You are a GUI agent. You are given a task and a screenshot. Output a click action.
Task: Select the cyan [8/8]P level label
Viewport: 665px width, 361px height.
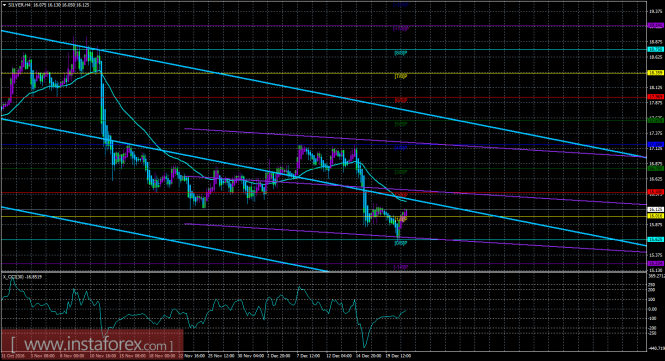pyautogui.click(x=401, y=53)
